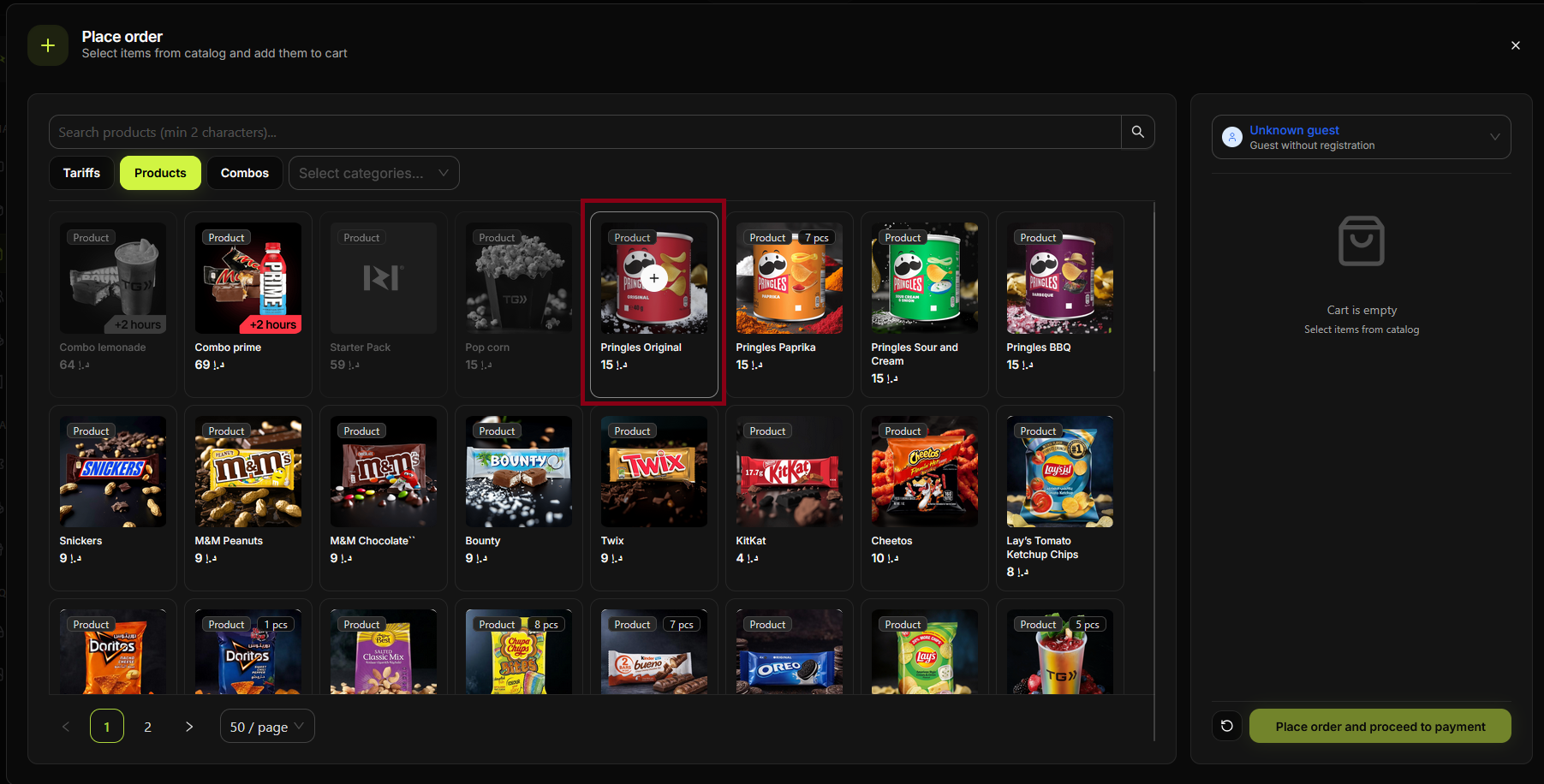Open the 50 / page size dropdown
The width and height of the screenshot is (1544, 784).
click(x=266, y=727)
